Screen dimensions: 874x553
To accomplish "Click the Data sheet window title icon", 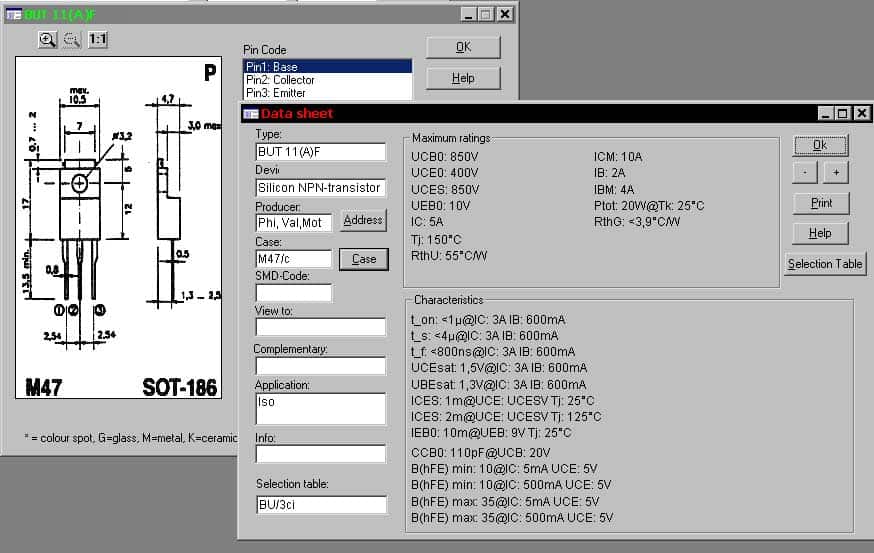I will pyautogui.click(x=251, y=114).
